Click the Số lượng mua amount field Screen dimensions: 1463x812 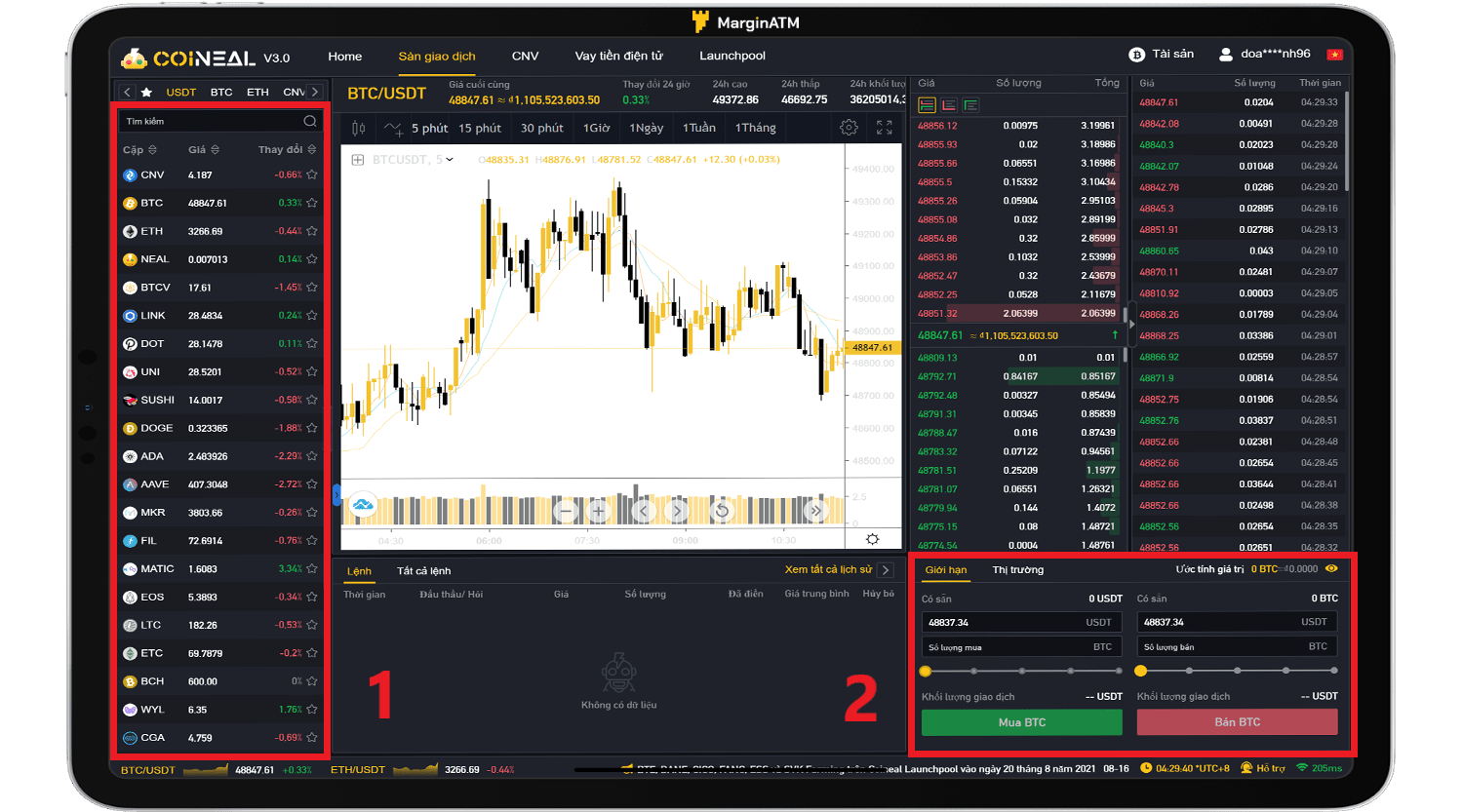point(1022,646)
